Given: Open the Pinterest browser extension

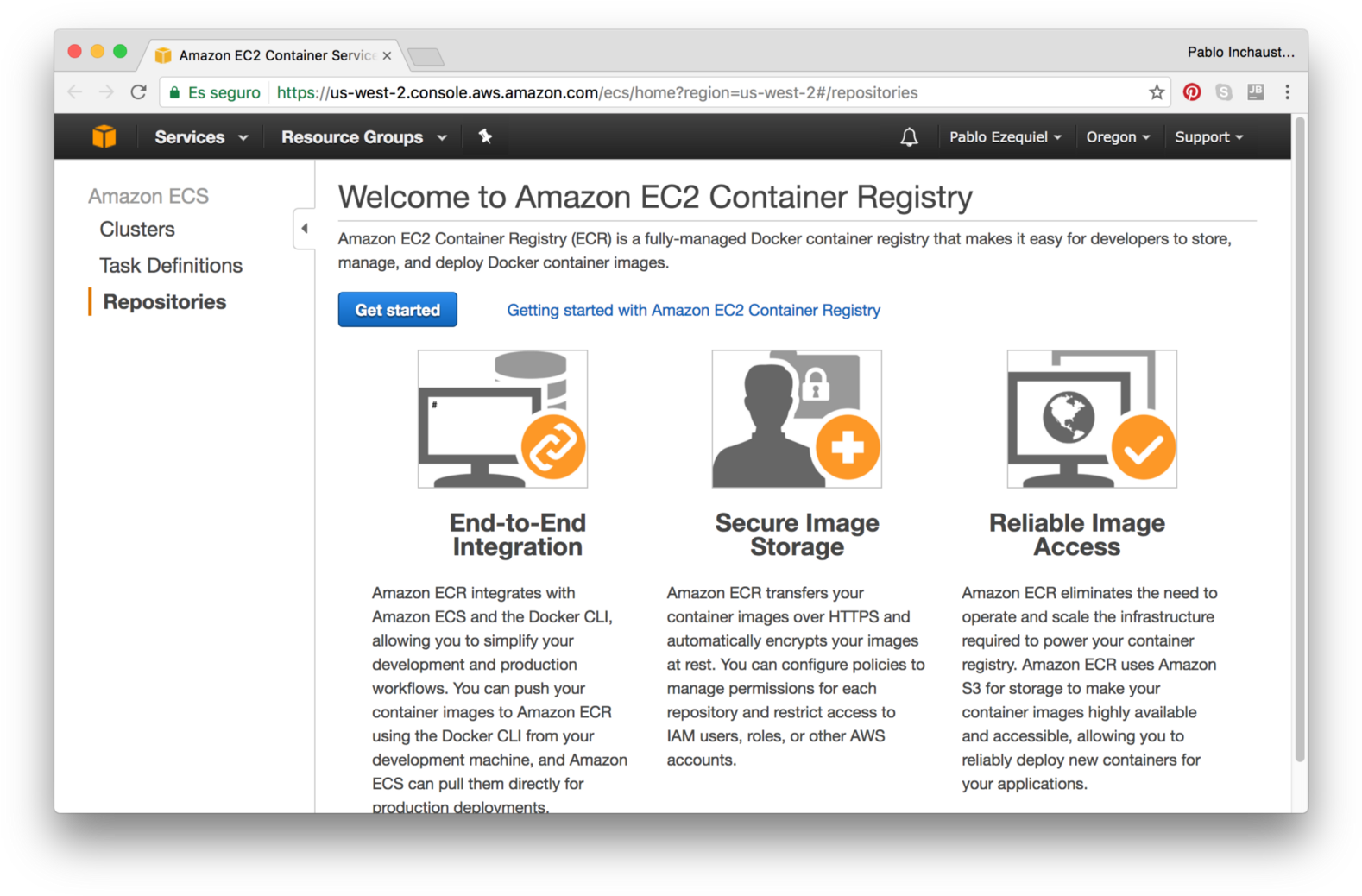Looking at the screenshot, I should (x=1192, y=92).
